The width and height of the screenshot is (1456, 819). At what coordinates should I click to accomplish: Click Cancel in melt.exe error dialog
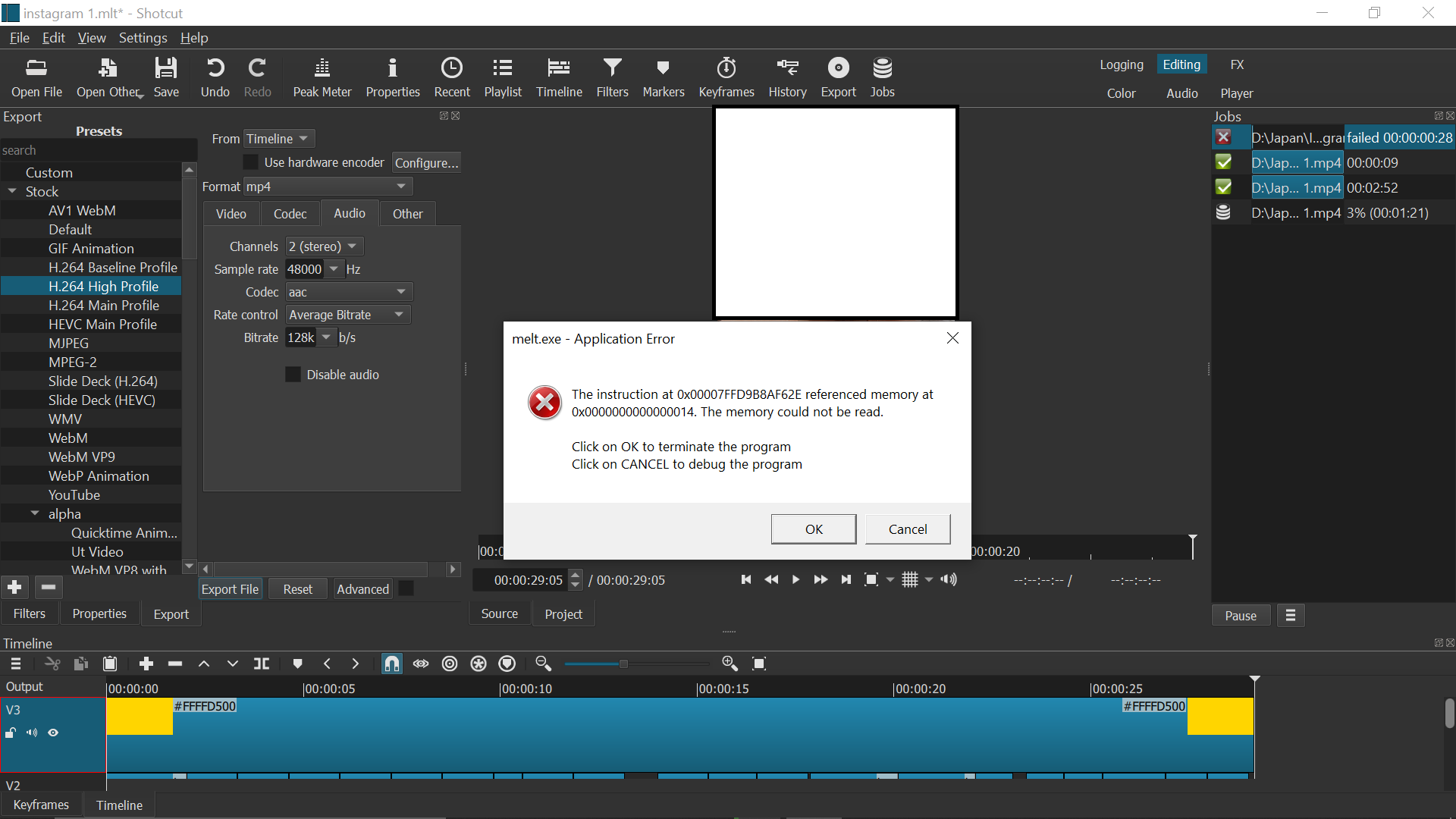coord(908,529)
